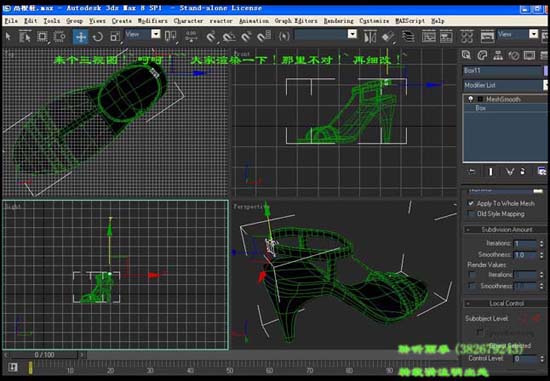Toggle the Percent Snap icon
This screenshot has height=381, width=550.
[x=246, y=36]
